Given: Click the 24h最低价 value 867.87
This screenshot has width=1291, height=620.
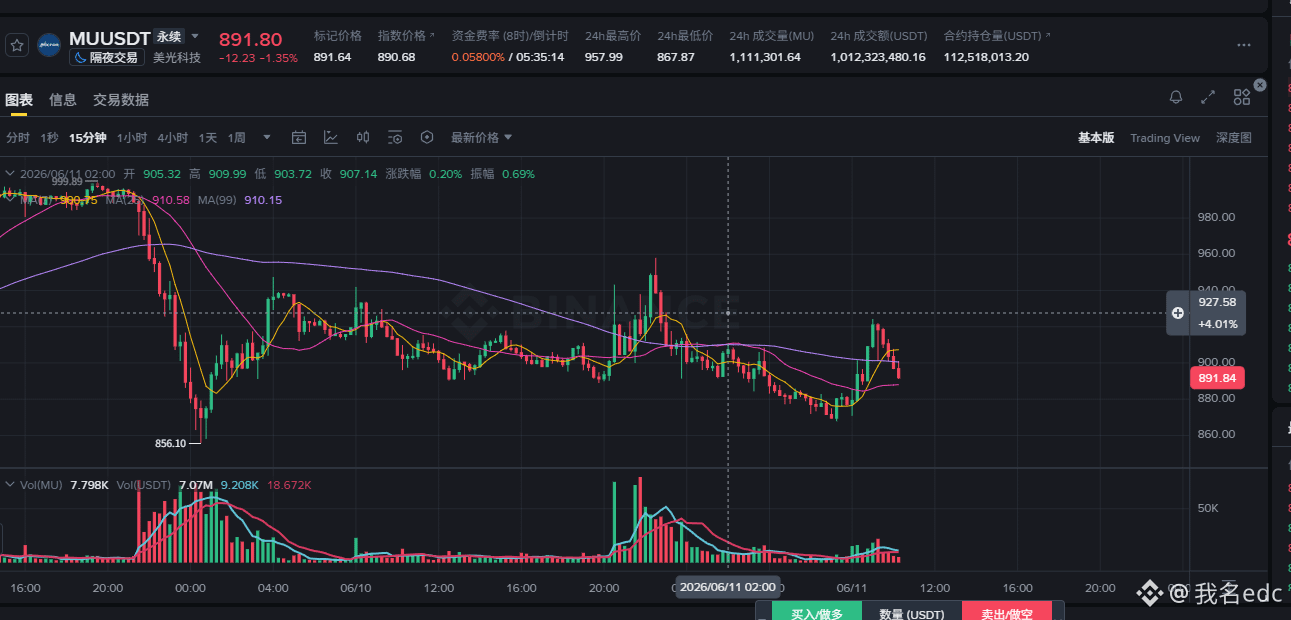Looking at the screenshot, I should click(676, 57).
